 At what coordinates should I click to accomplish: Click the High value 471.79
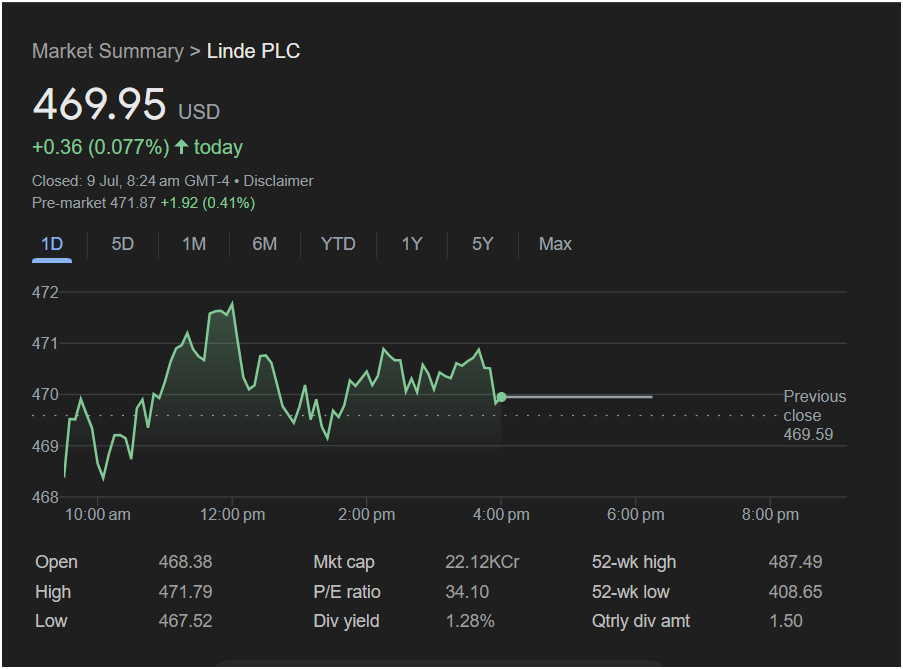point(185,592)
